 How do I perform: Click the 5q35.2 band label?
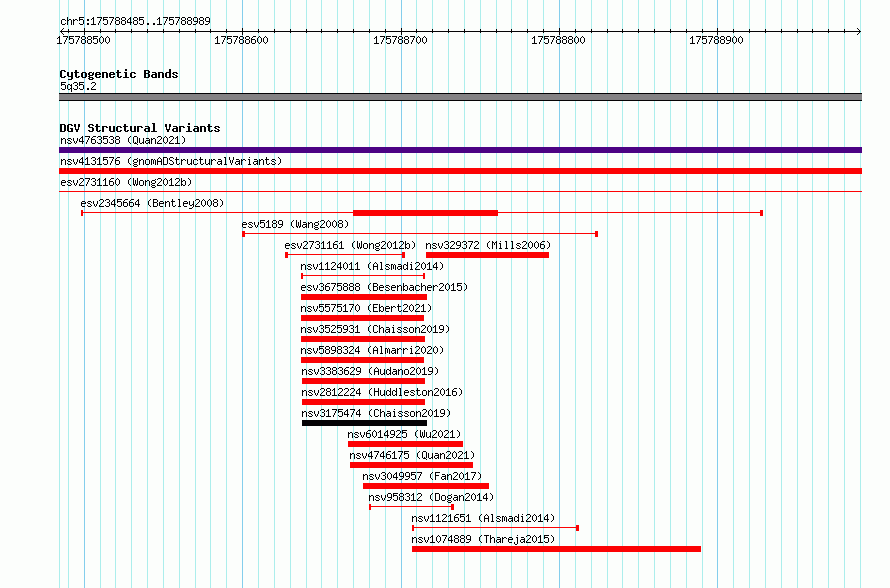pyautogui.click(x=78, y=86)
